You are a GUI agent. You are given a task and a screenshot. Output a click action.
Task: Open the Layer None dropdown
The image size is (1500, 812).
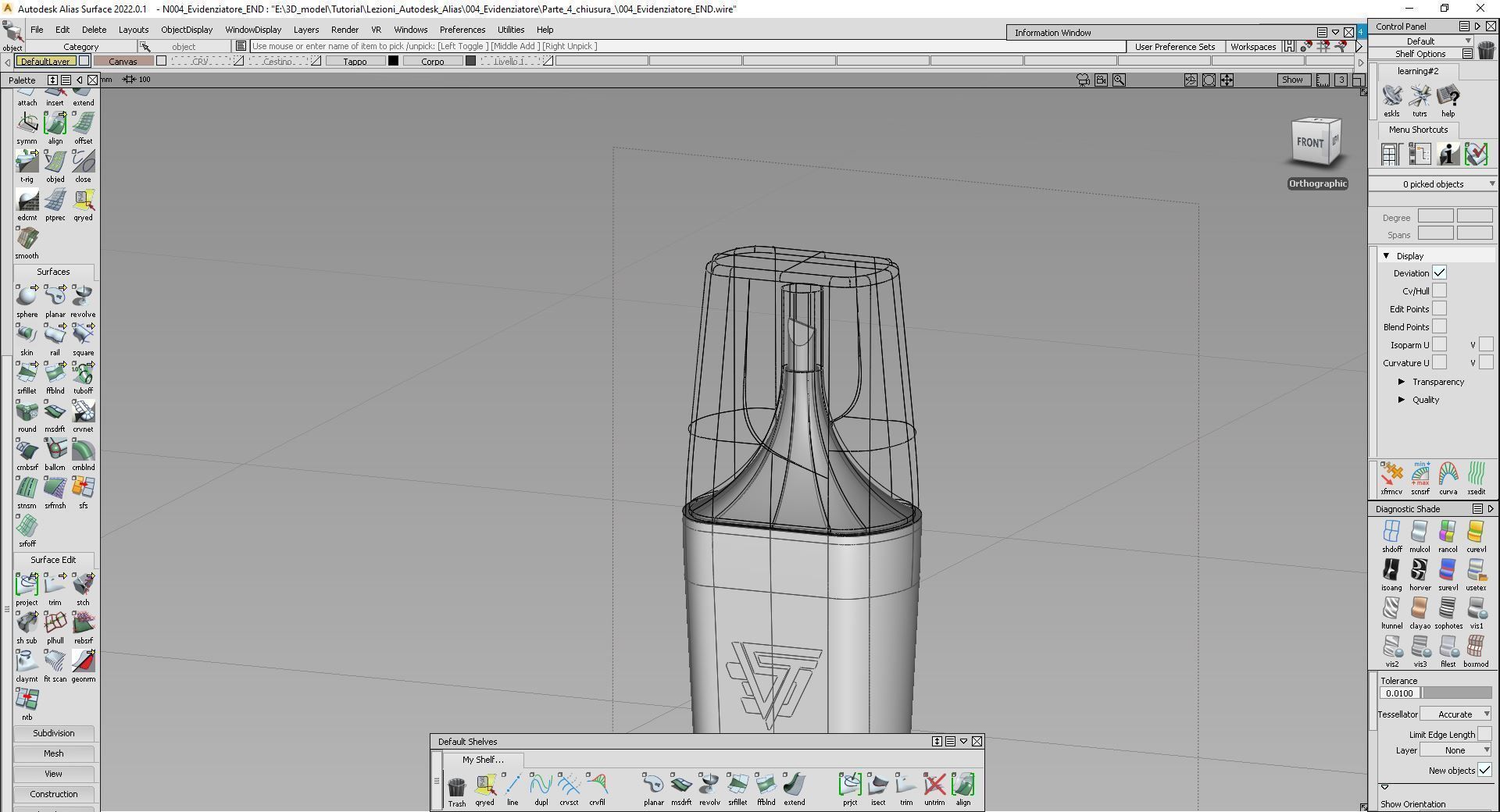1455,750
